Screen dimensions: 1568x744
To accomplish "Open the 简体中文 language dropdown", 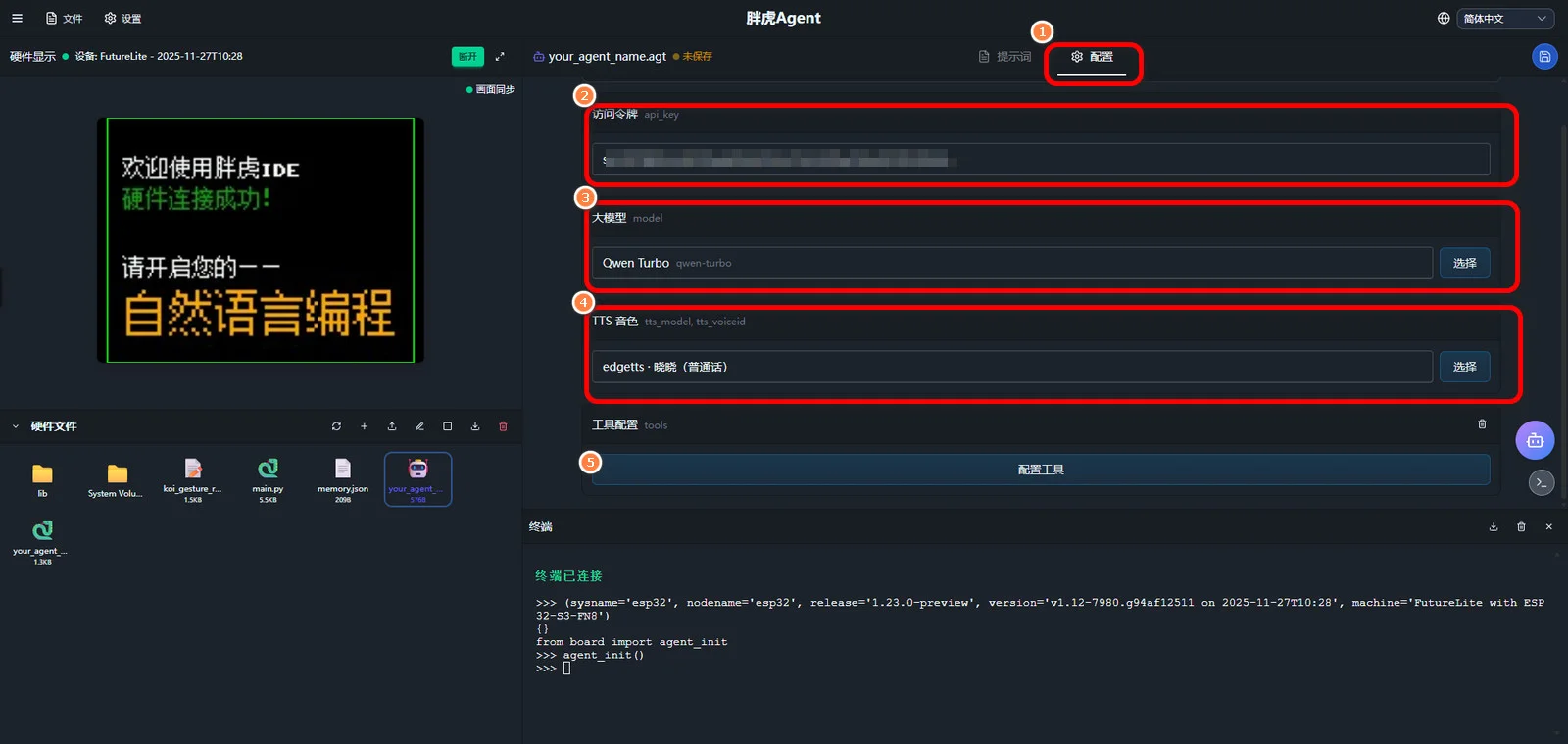I will coord(1504,19).
